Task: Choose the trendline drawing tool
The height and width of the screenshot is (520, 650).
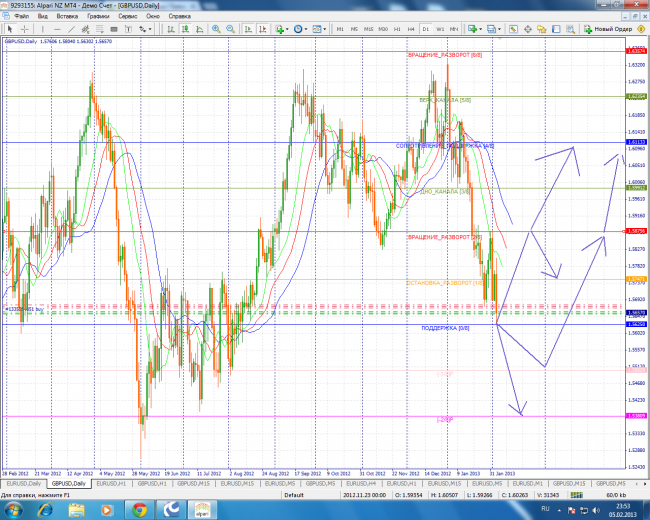Action: (x=71, y=30)
